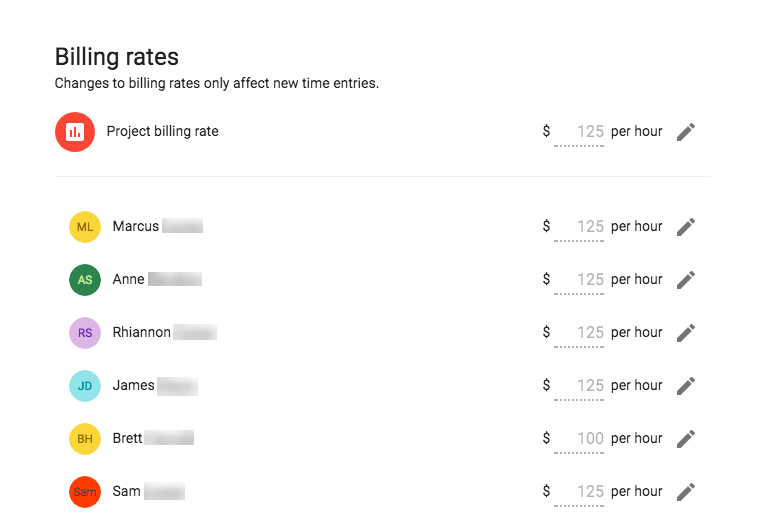Edit Anne's billing rate via pencil icon
The height and width of the screenshot is (522, 766).
[x=686, y=280]
